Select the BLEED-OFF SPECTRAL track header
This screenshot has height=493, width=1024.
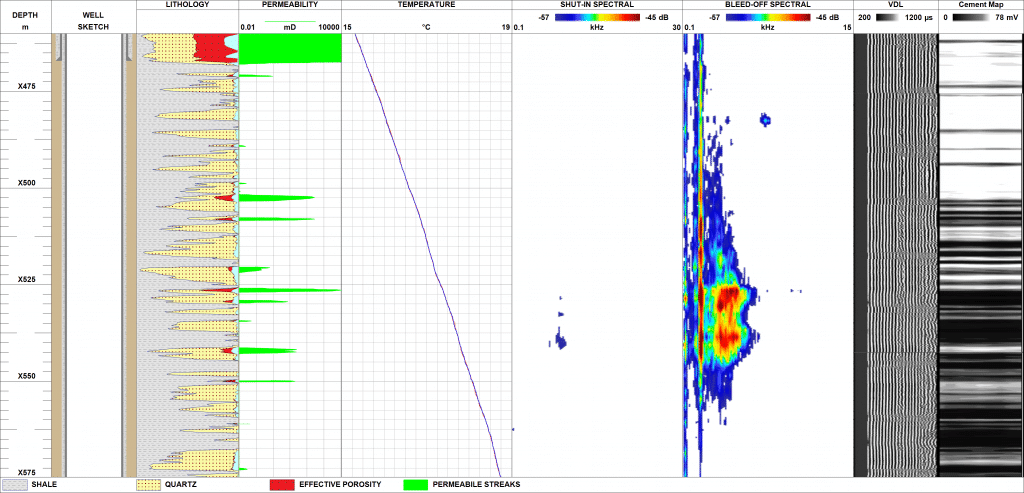767,5
